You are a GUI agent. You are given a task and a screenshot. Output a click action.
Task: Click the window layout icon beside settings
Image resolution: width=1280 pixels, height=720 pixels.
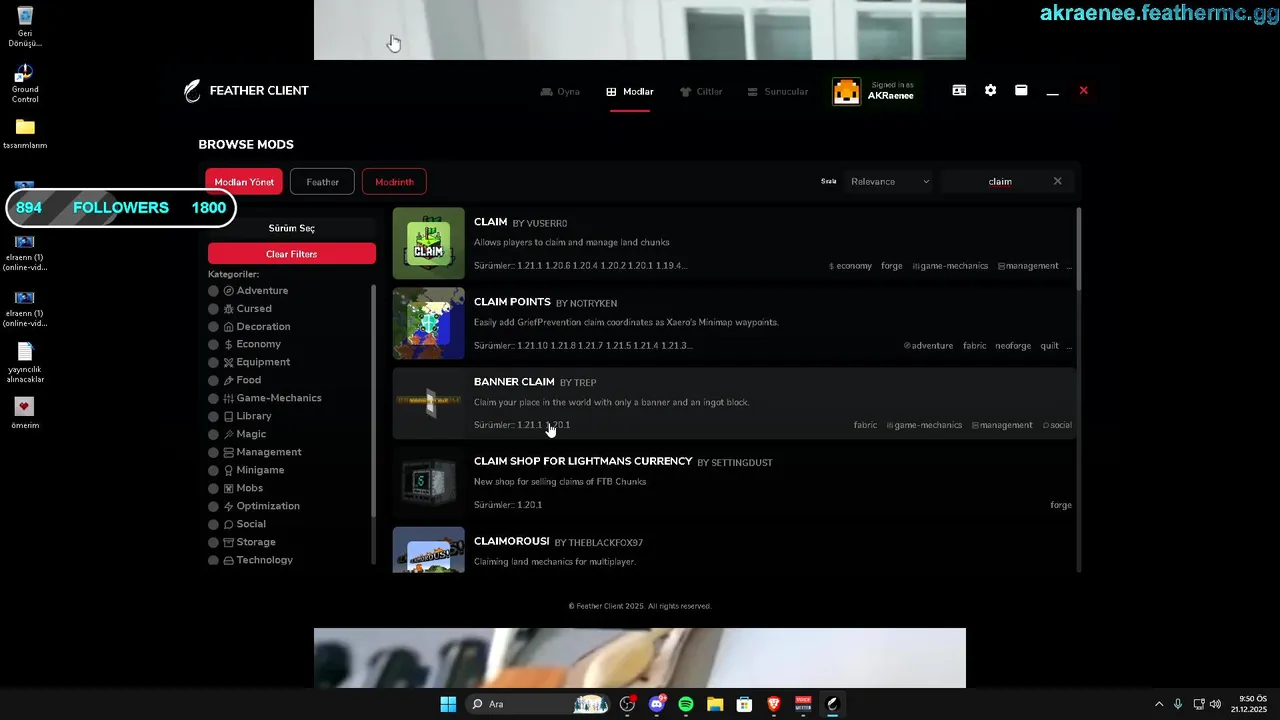(1021, 90)
